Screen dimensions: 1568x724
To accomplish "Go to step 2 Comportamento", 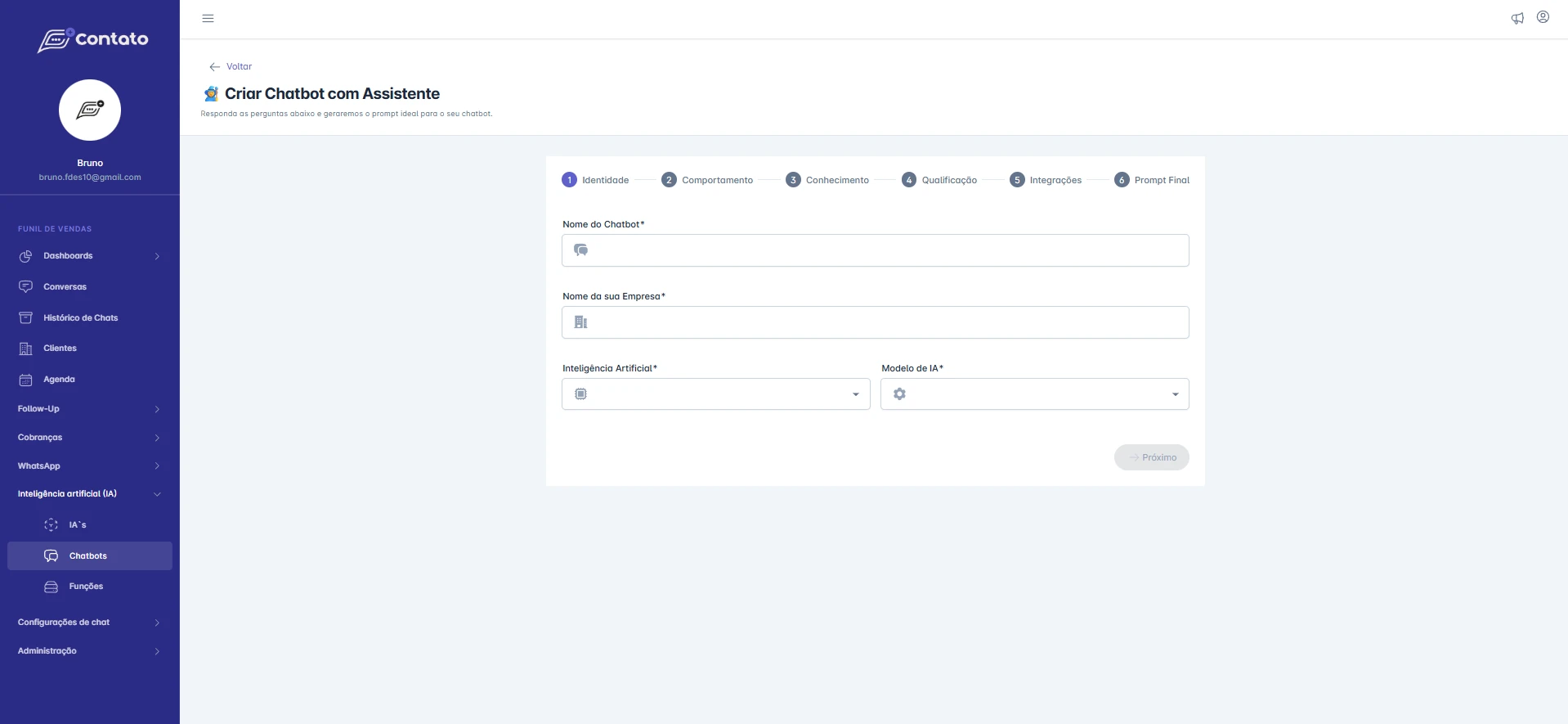I will (707, 180).
